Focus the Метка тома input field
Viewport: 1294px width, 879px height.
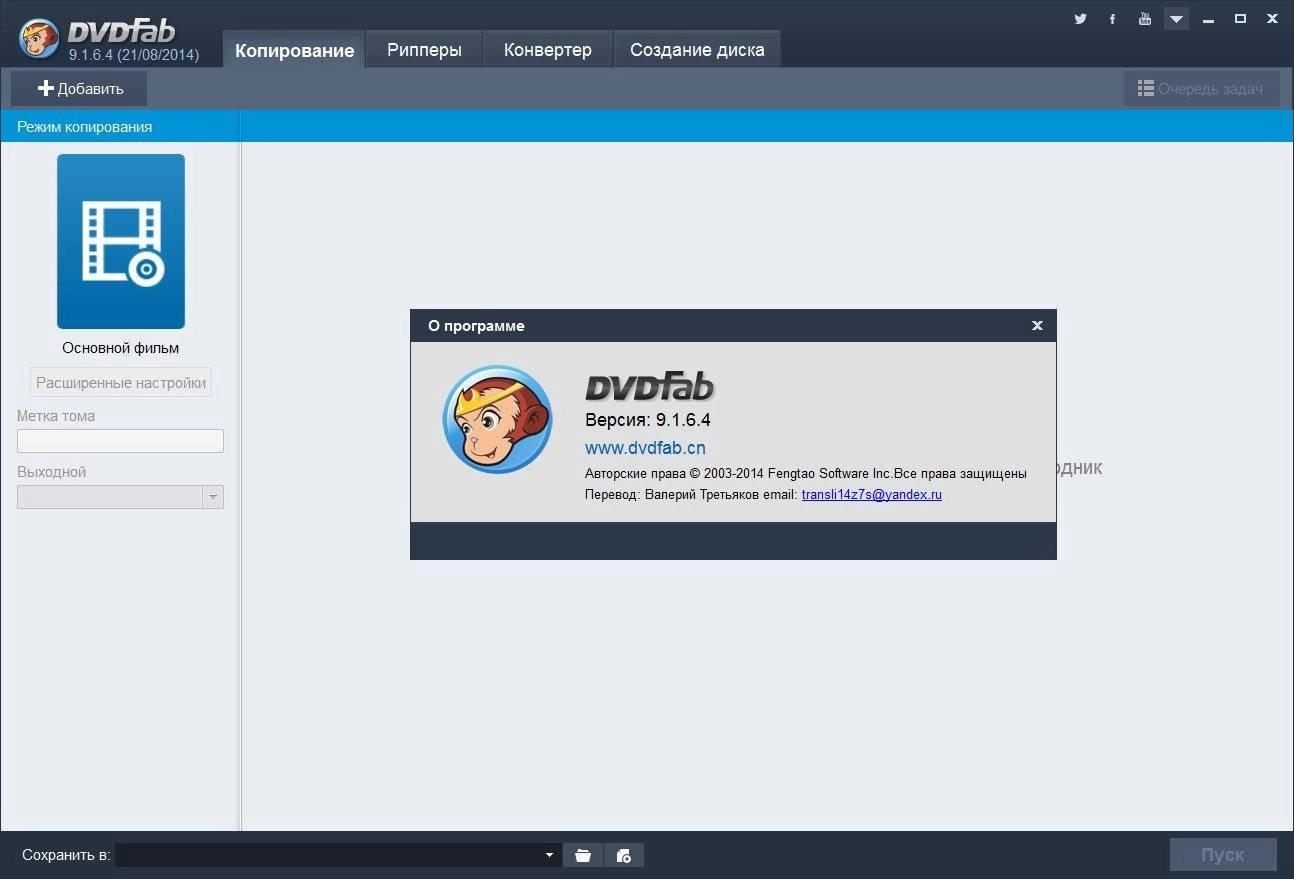(x=120, y=441)
